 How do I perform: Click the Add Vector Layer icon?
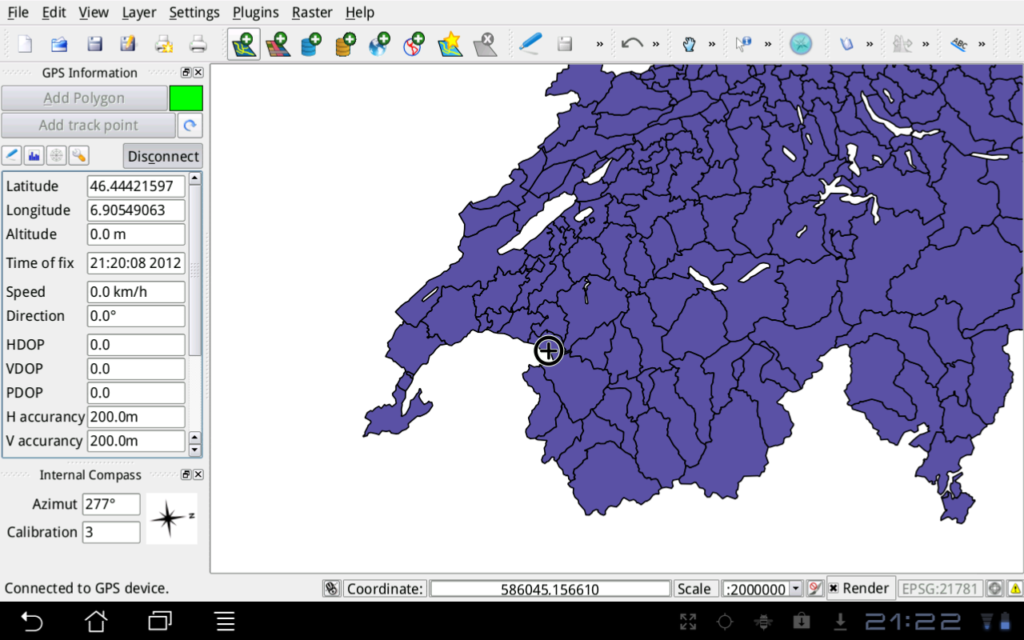(244, 44)
